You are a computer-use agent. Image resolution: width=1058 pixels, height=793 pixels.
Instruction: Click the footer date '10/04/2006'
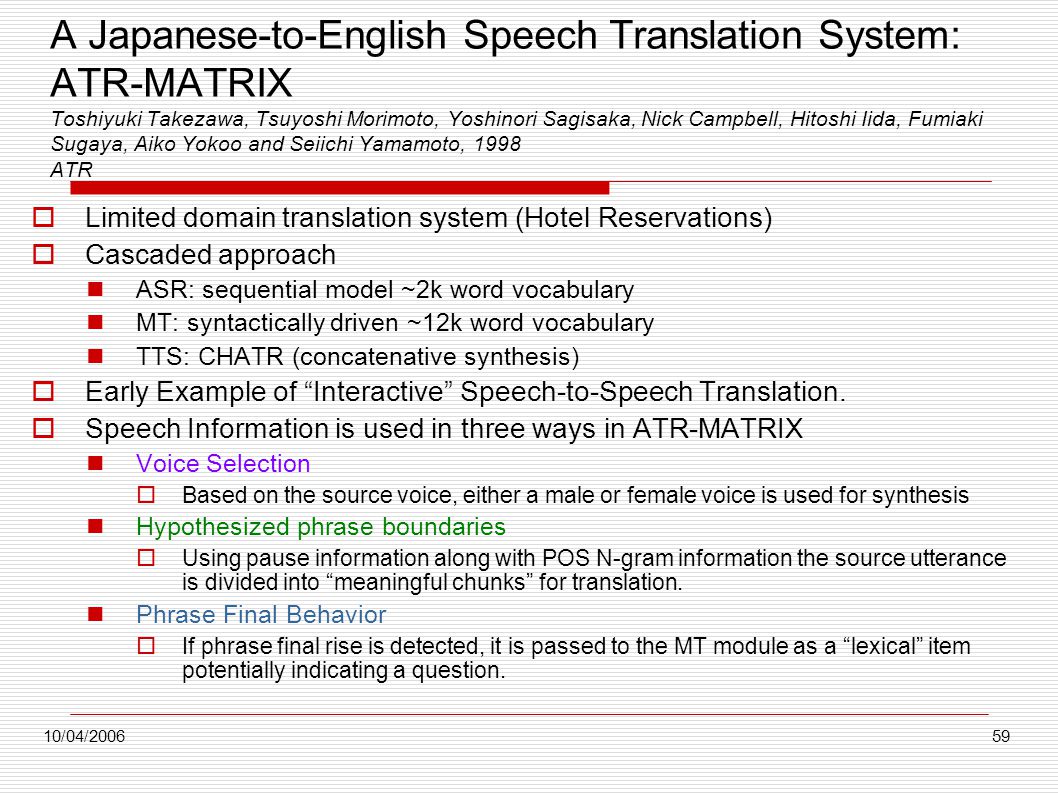(84, 736)
